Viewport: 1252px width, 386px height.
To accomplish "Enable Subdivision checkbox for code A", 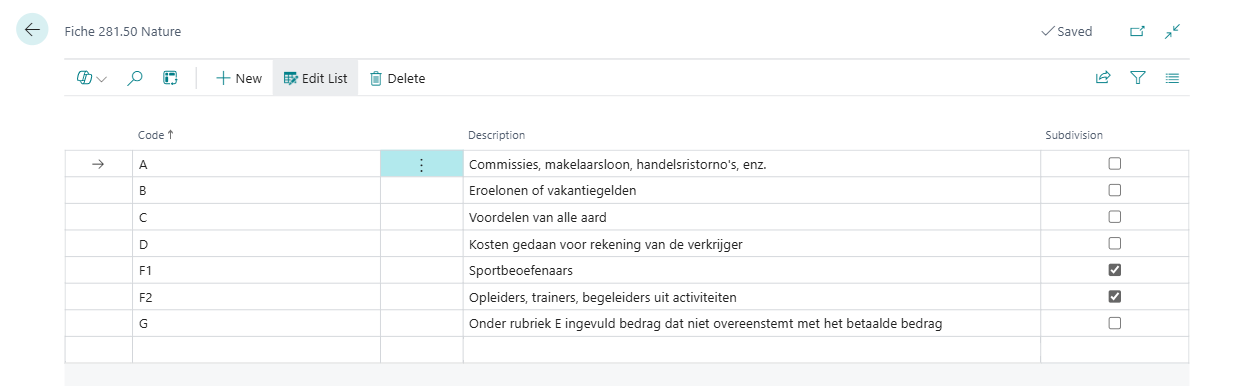I will (x=1115, y=164).
